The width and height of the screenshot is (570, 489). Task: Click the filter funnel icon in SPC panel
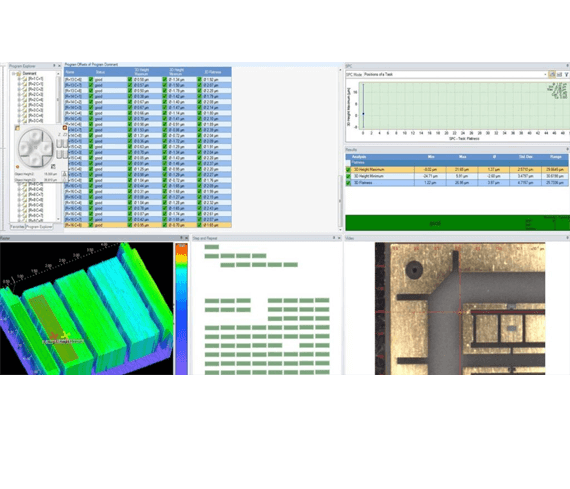coord(566,74)
